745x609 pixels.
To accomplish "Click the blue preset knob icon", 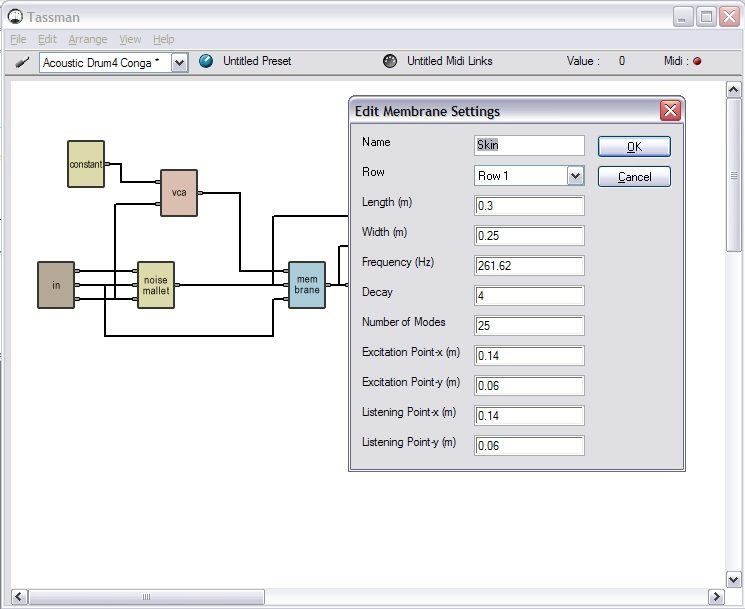I will [x=206, y=61].
